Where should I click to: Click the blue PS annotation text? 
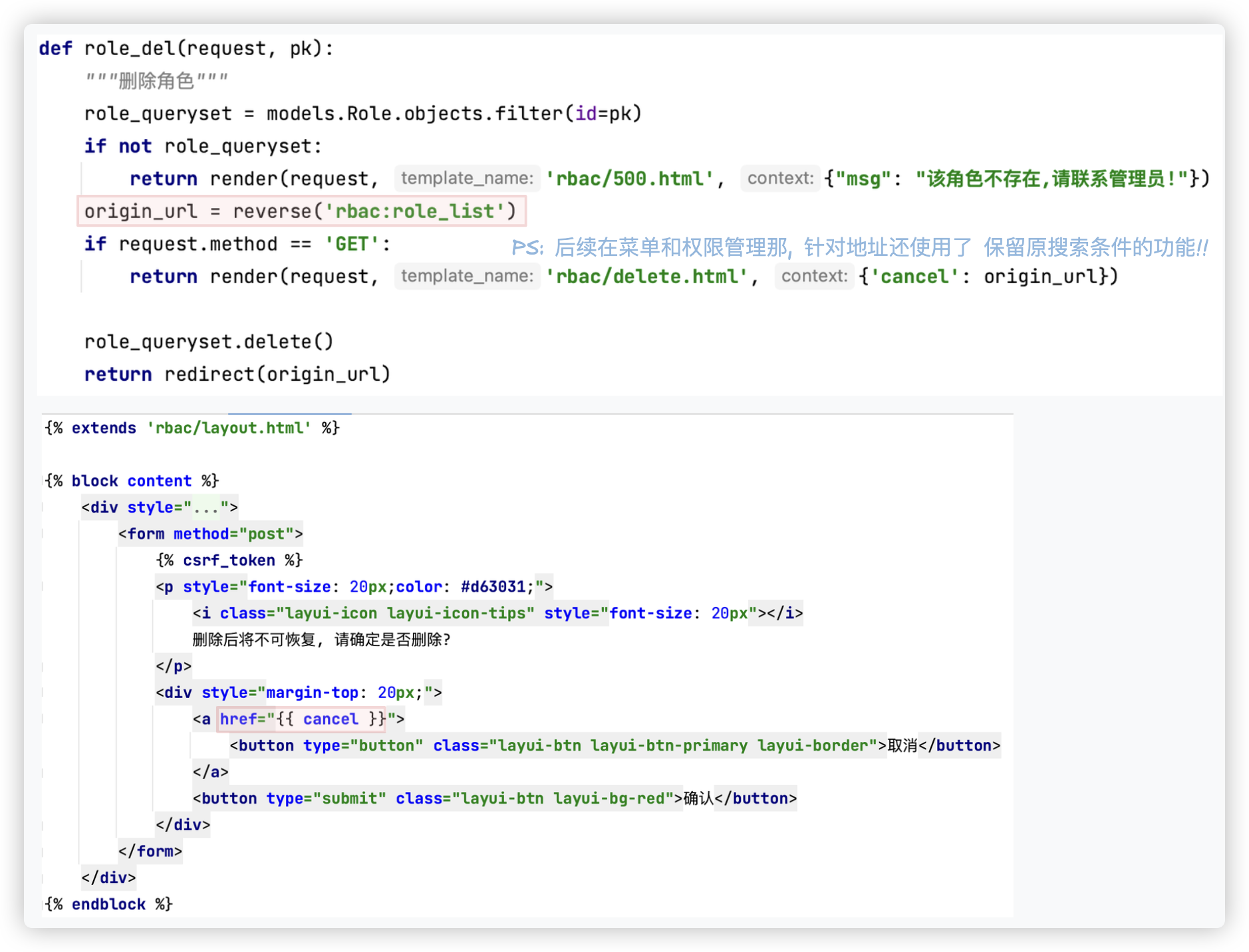coord(859,247)
